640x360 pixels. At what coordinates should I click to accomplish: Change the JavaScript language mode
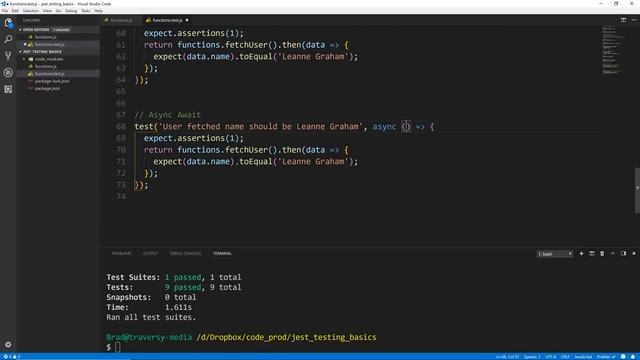(x=583, y=357)
